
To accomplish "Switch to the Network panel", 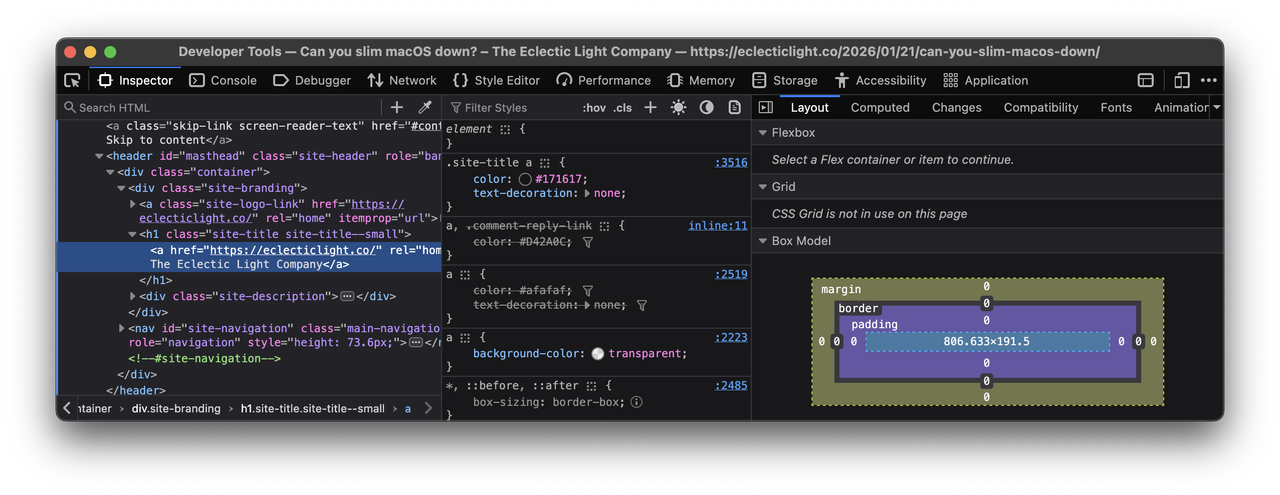I will click(x=401, y=80).
